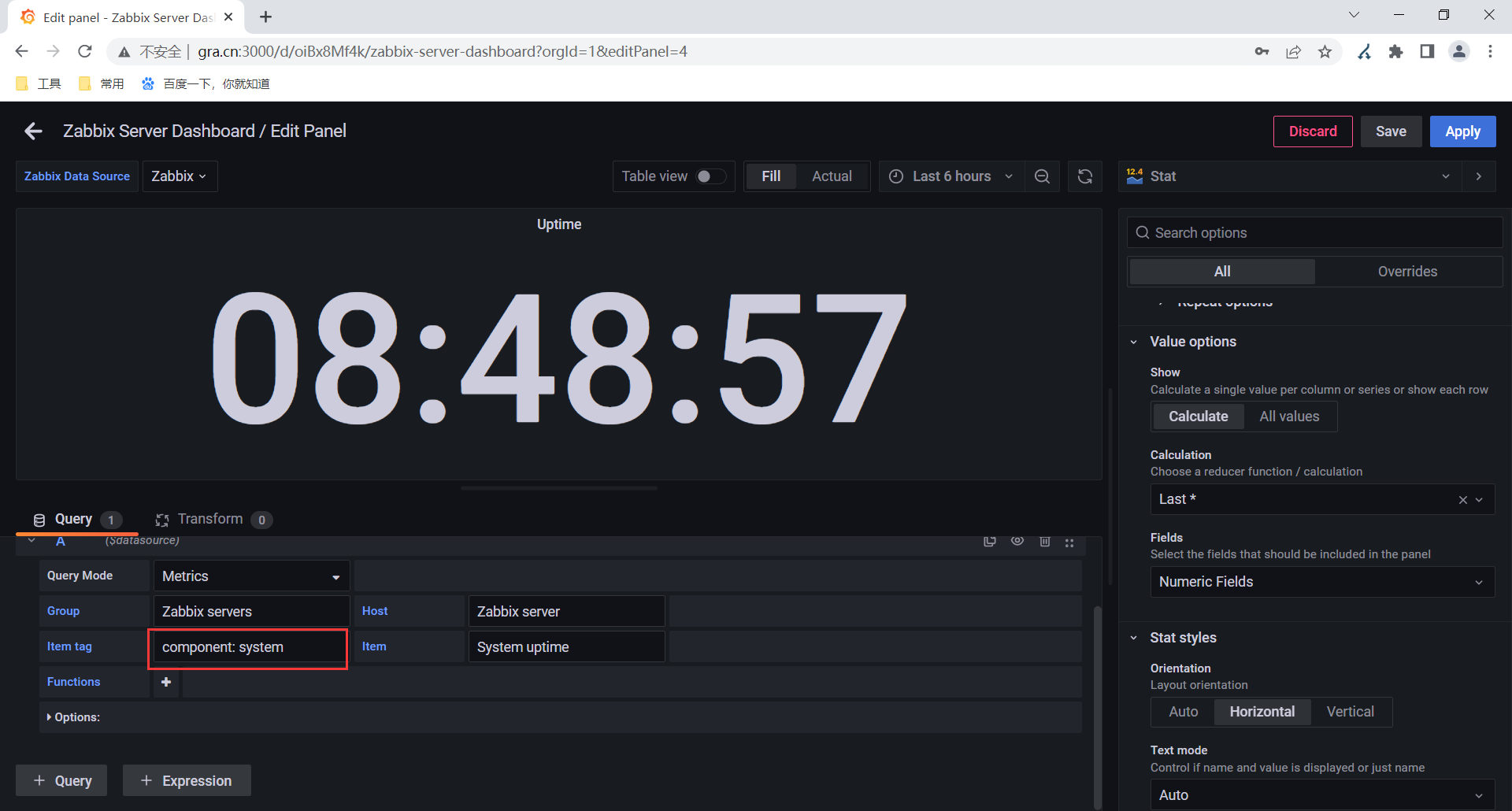Viewport: 1512px width, 811px height.
Task: Click the pinned extension icon beside the star
Action: click(x=1364, y=51)
